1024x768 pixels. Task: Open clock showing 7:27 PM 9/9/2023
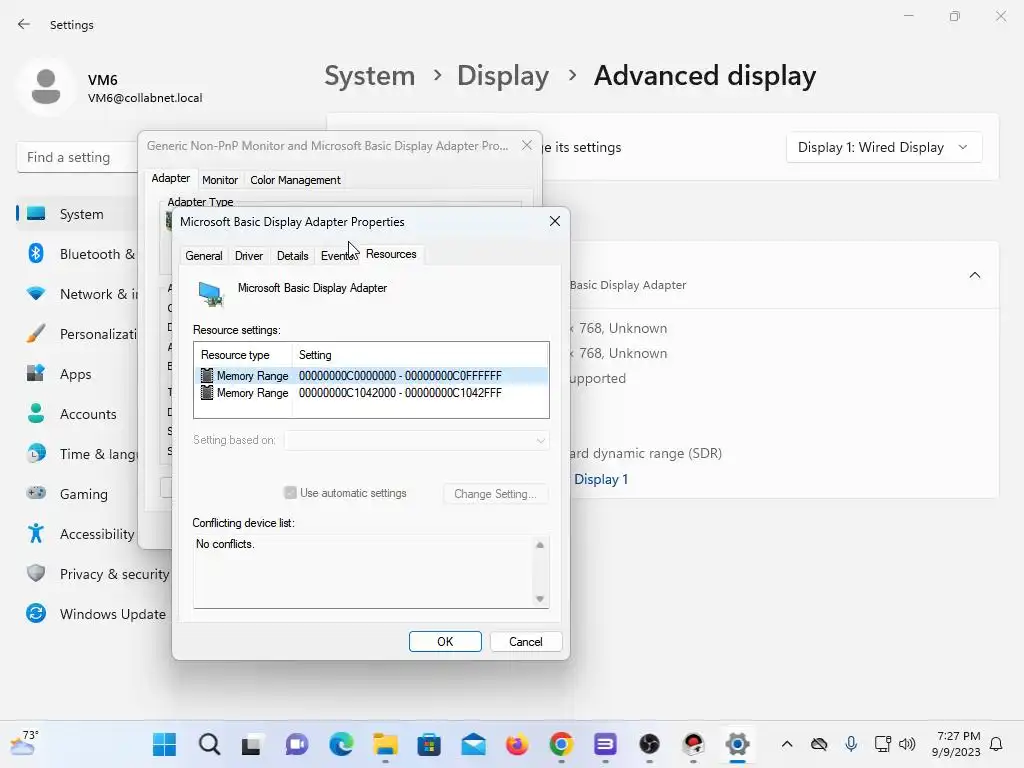(957, 744)
